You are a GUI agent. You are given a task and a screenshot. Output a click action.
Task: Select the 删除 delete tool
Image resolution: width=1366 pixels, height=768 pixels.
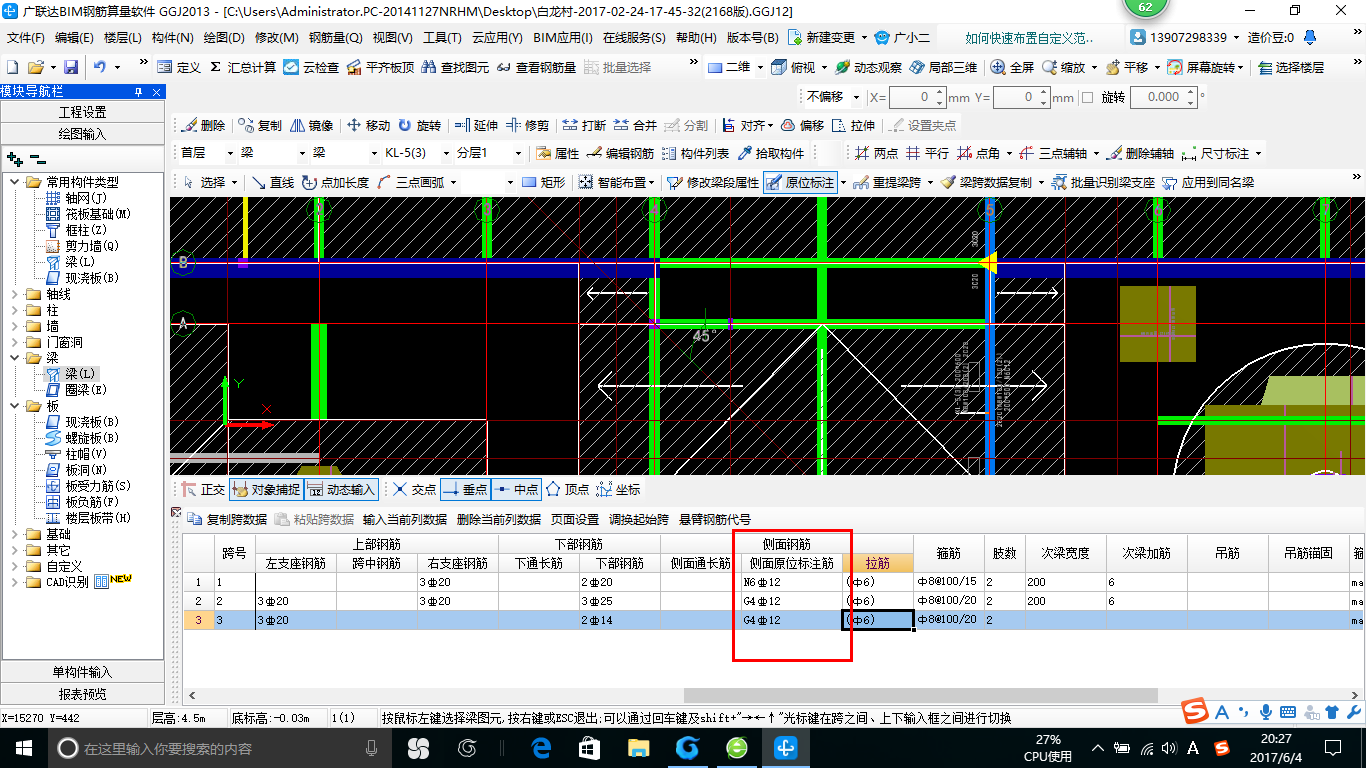203,125
